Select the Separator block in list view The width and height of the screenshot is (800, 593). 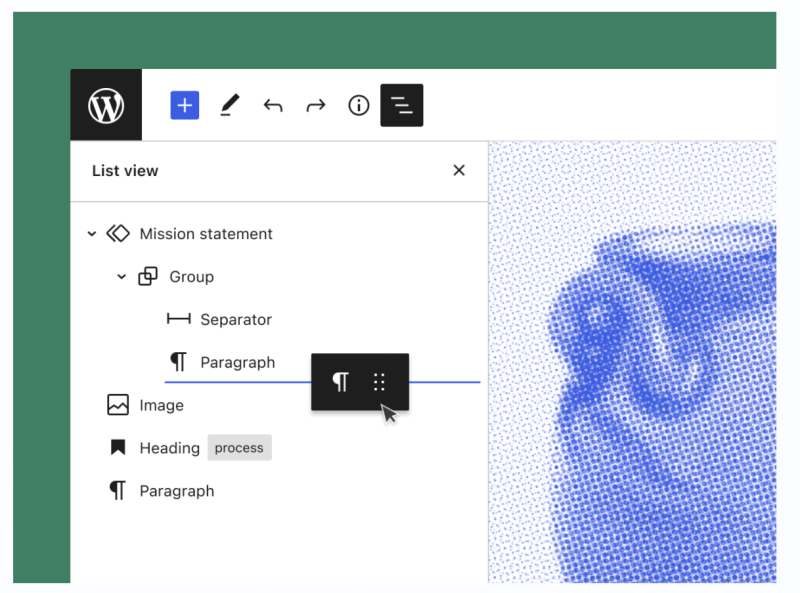235,319
